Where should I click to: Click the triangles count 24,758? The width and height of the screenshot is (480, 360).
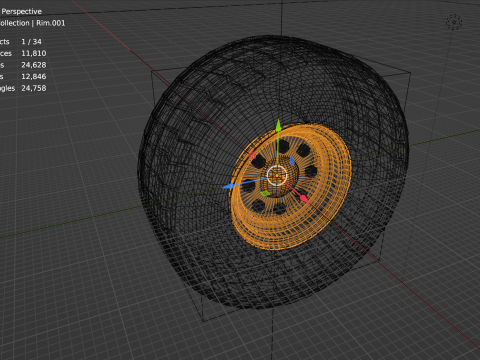click(x=34, y=88)
